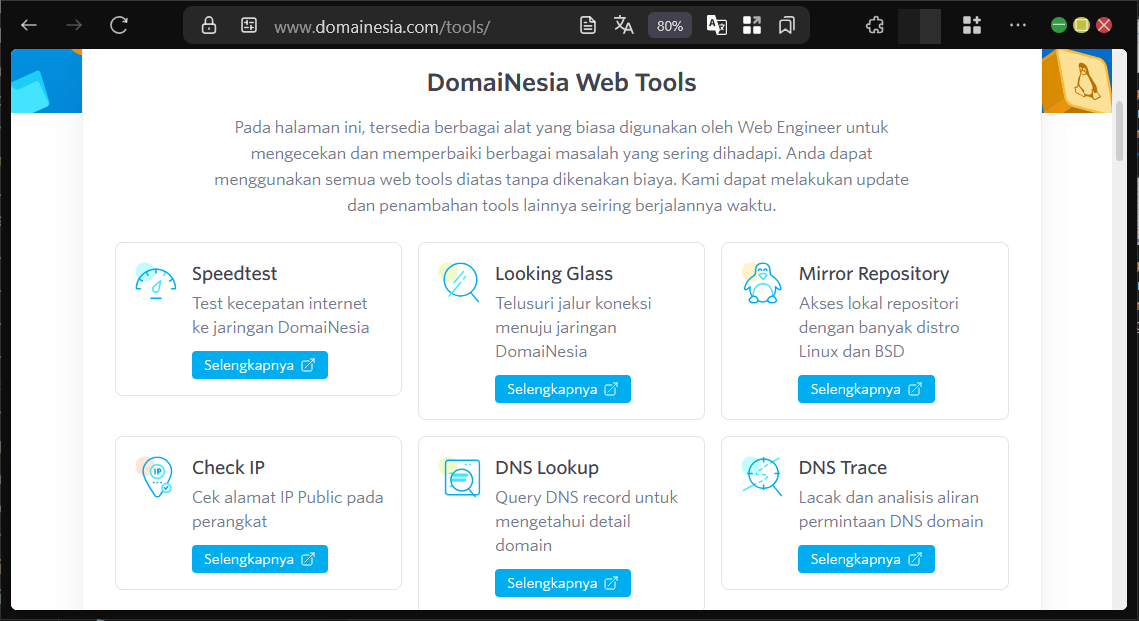Click the page vertical scrollbar thumb

pyautogui.click(x=1119, y=130)
